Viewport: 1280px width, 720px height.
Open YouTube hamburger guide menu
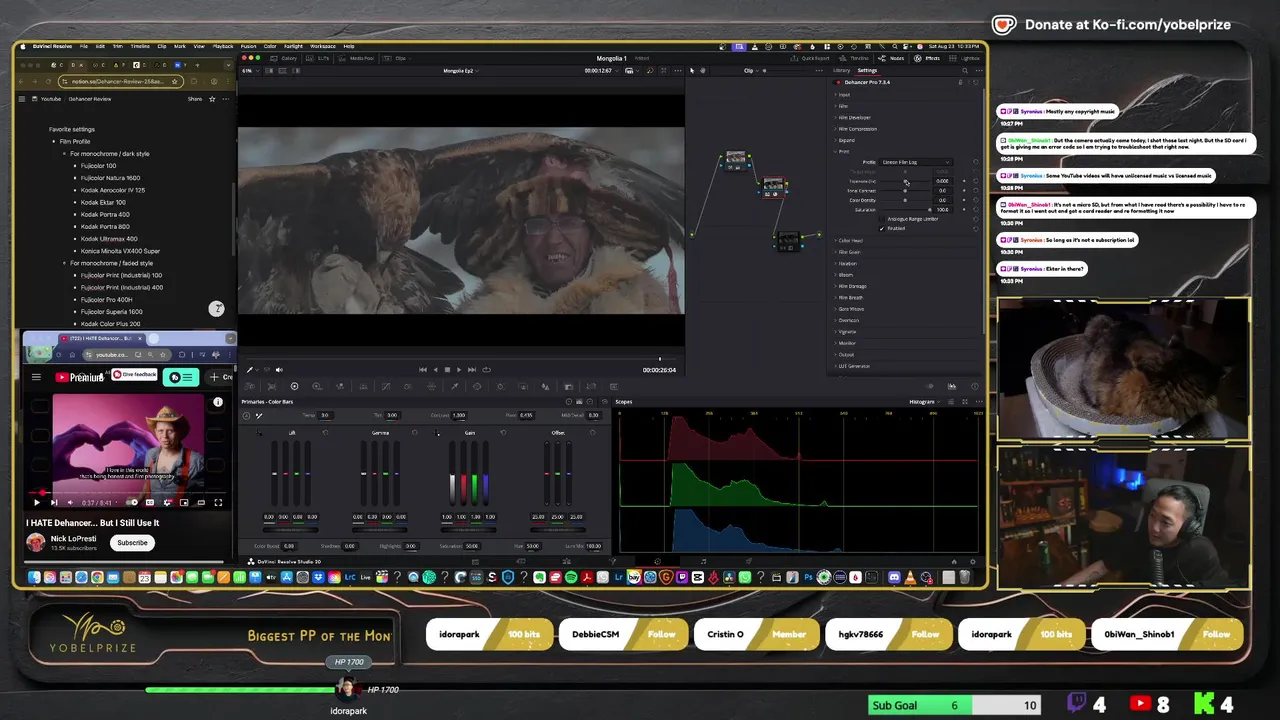point(36,377)
